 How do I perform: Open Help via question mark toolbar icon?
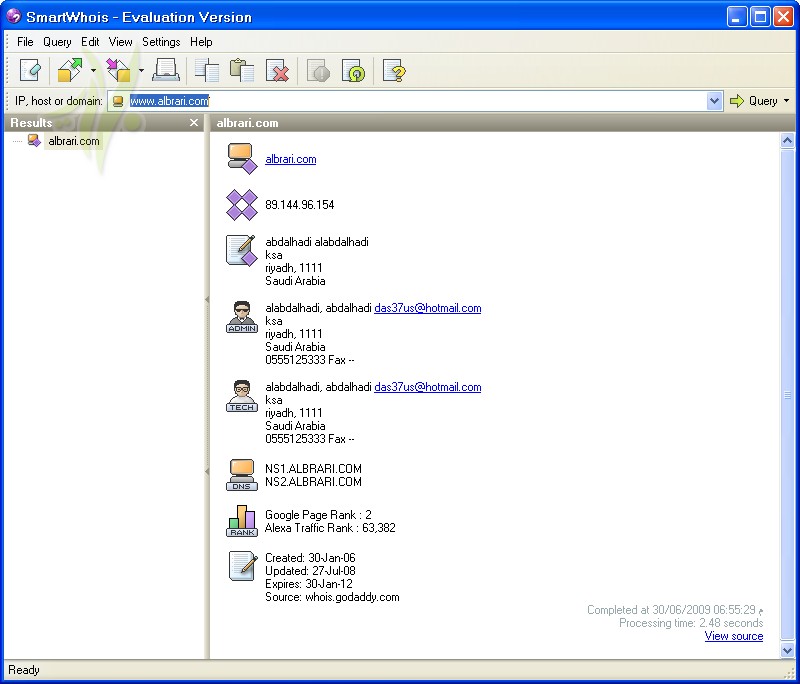coord(394,70)
